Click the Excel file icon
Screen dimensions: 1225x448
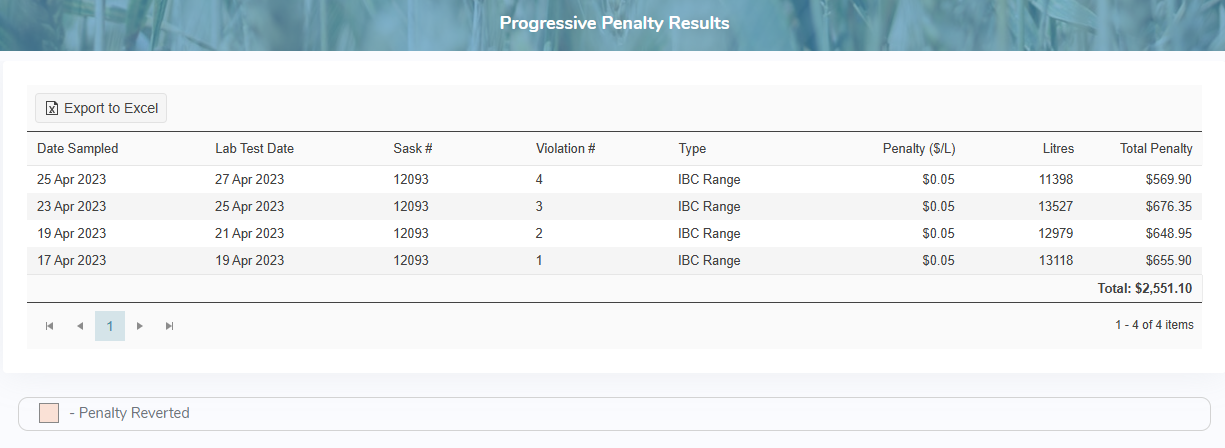pos(52,108)
